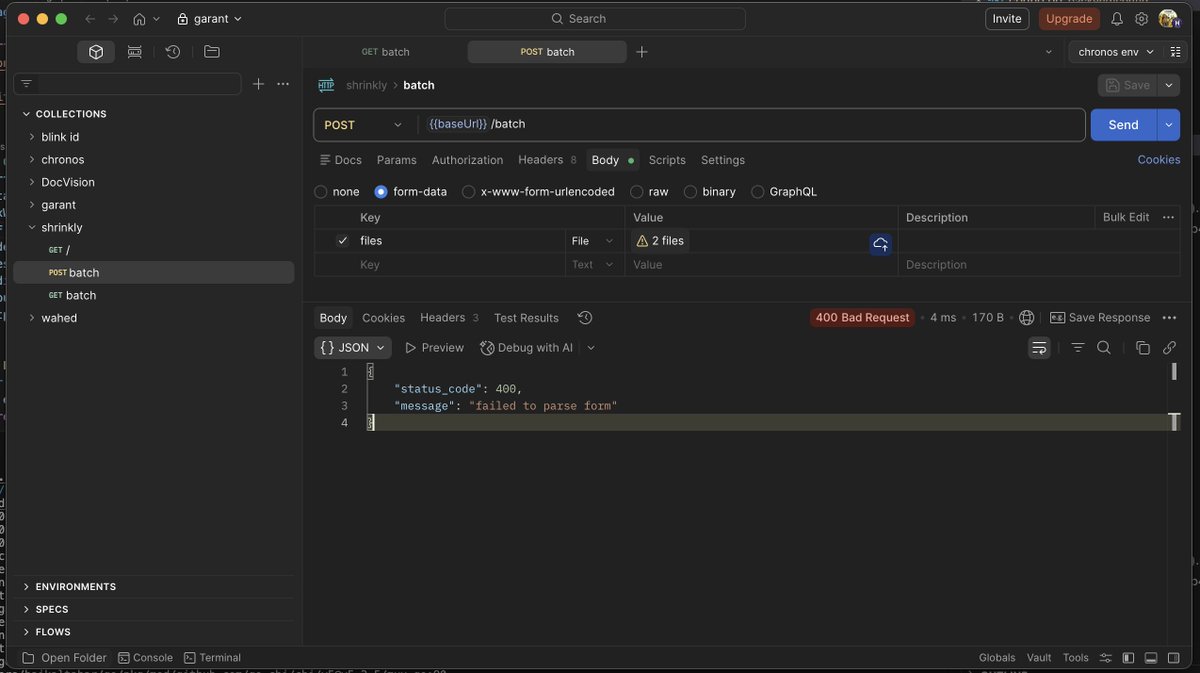This screenshot has height=673, width=1200.
Task: Open the response three-dot more options
Action: pyautogui.click(x=1169, y=318)
